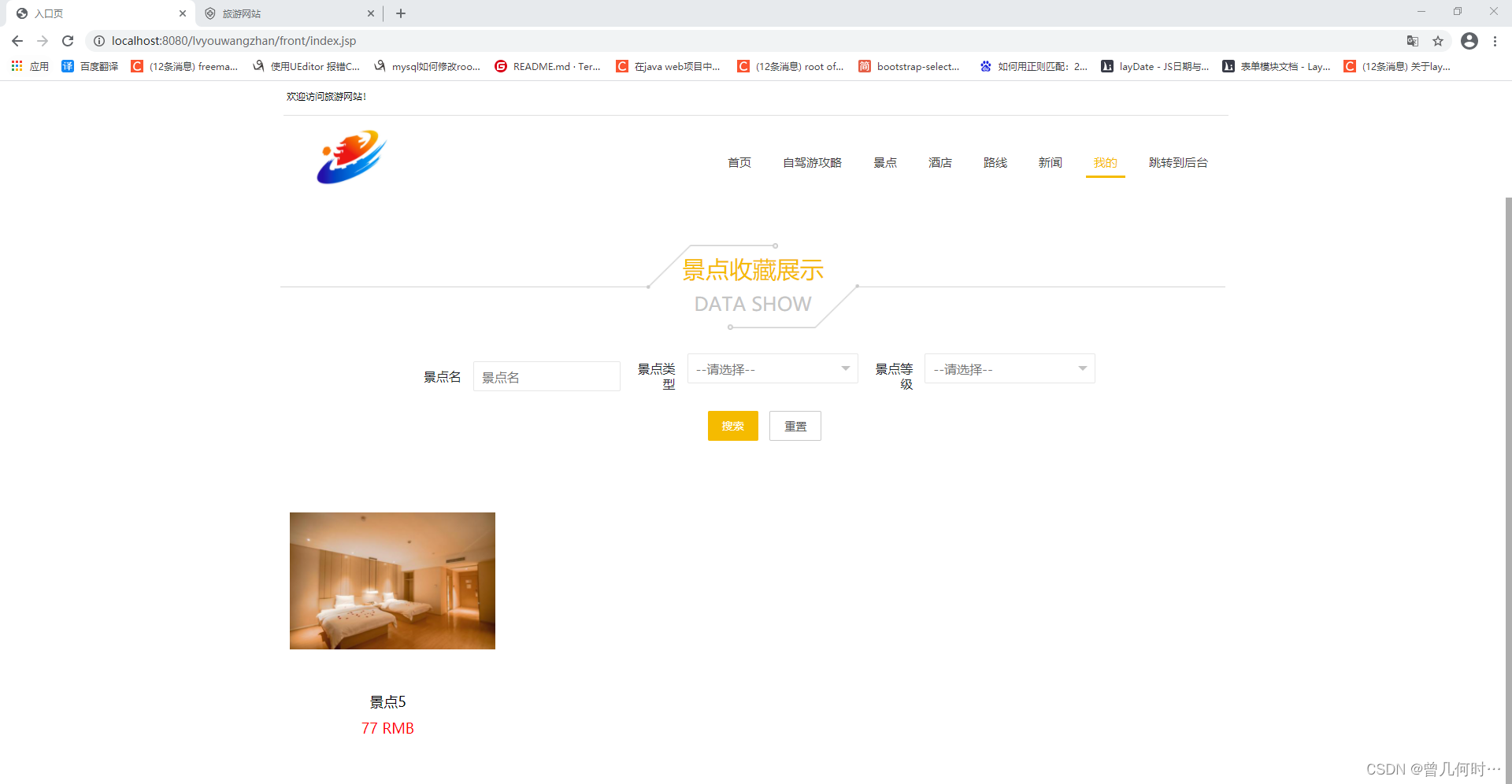Viewport: 1512px width, 784px height.
Task: Open the freema... CSDN bookmark
Action: [184, 66]
